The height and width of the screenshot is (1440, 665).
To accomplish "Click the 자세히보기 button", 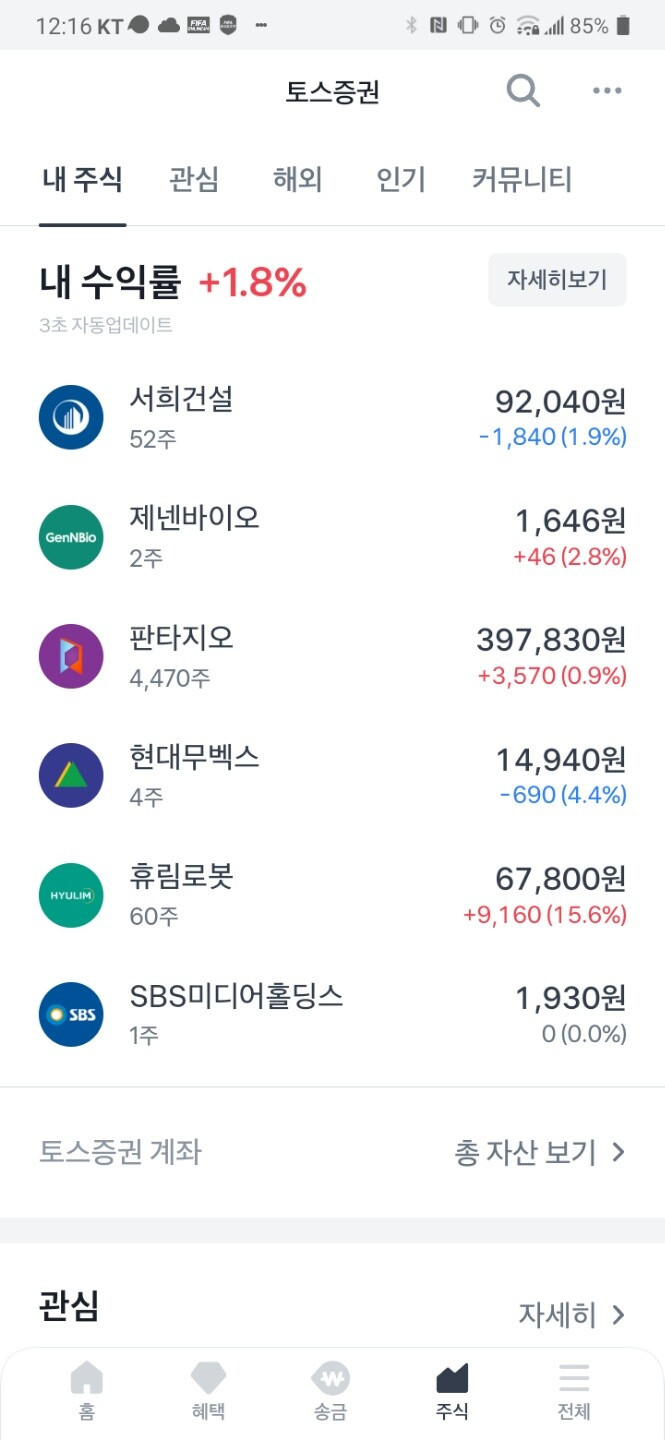I will click(x=557, y=280).
